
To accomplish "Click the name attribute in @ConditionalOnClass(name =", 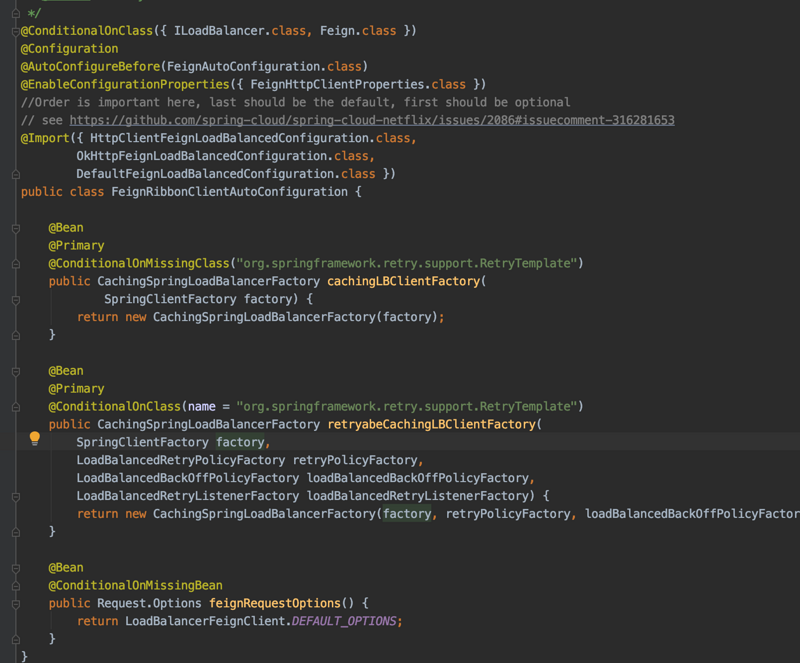I will click(x=202, y=406).
